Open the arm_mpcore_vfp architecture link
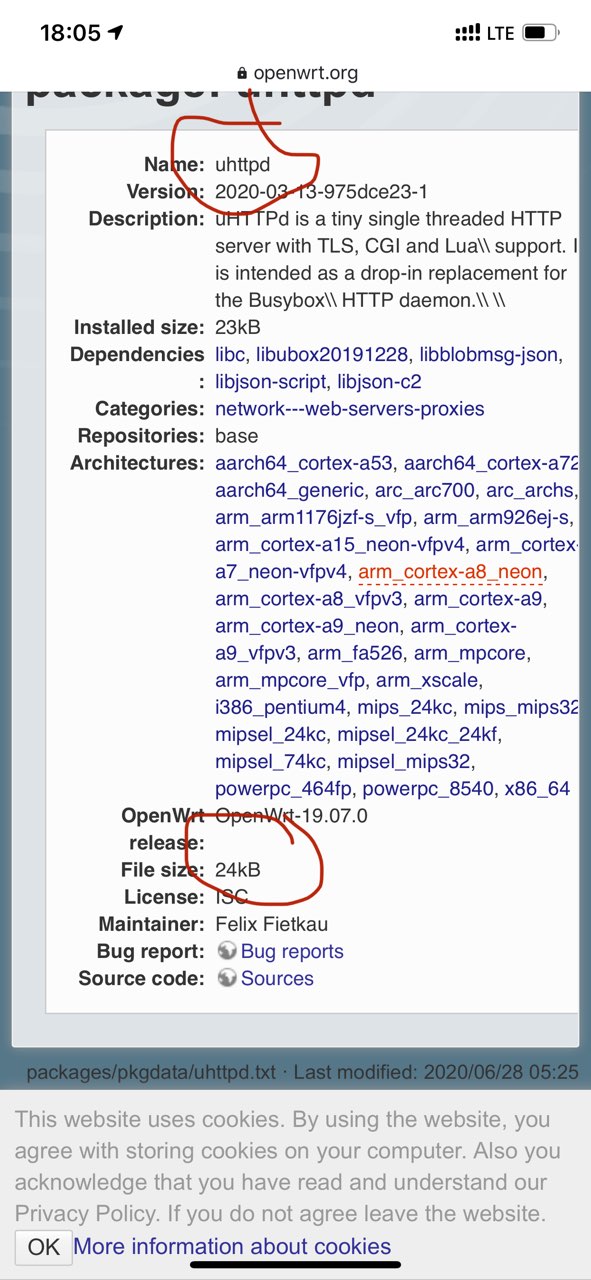The image size is (591, 1280). (x=290, y=680)
